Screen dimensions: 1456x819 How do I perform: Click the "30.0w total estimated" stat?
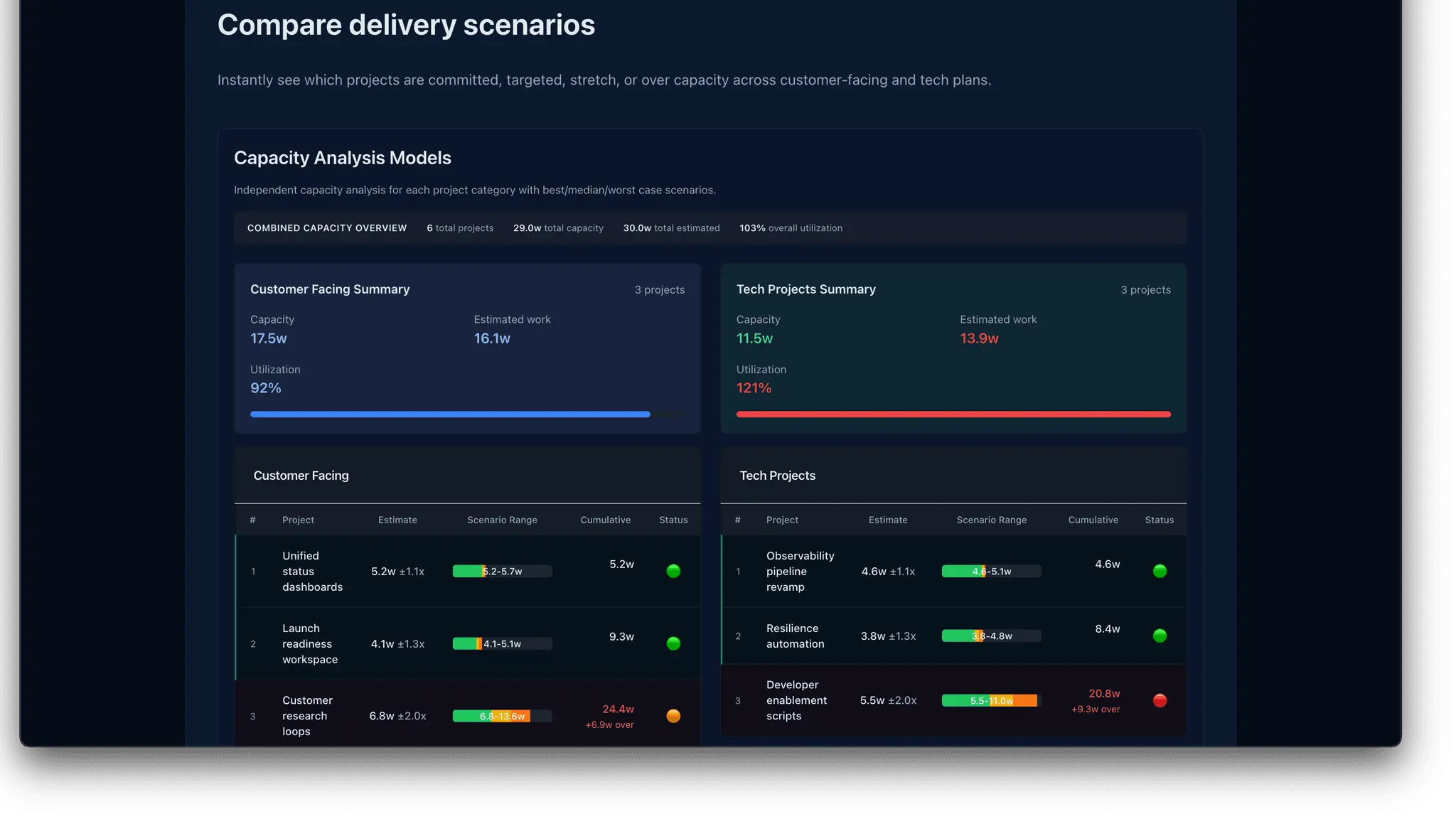pyautogui.click(x=671, y=228)
